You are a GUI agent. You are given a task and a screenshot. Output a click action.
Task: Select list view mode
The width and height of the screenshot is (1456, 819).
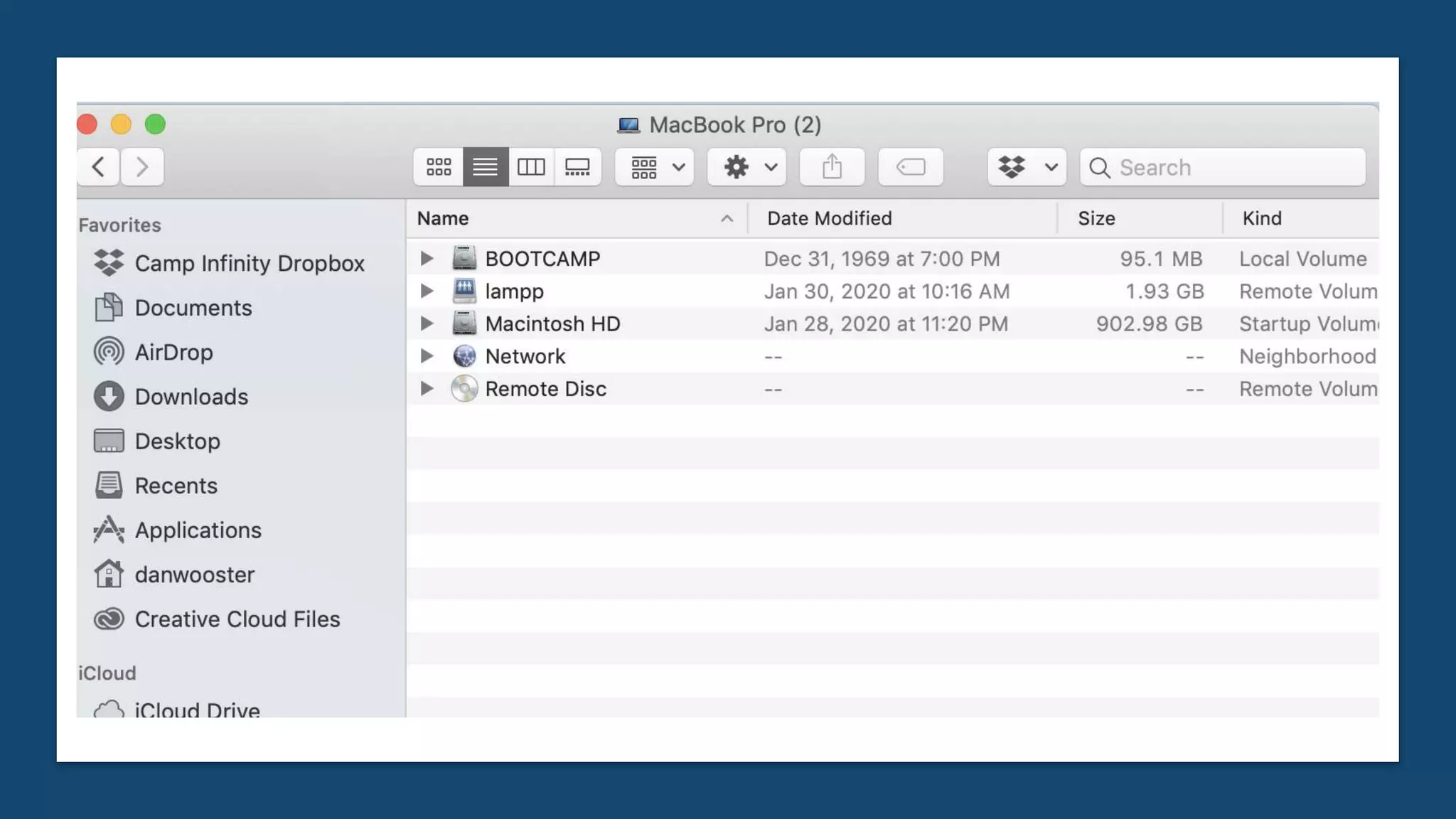click(485, 167)
